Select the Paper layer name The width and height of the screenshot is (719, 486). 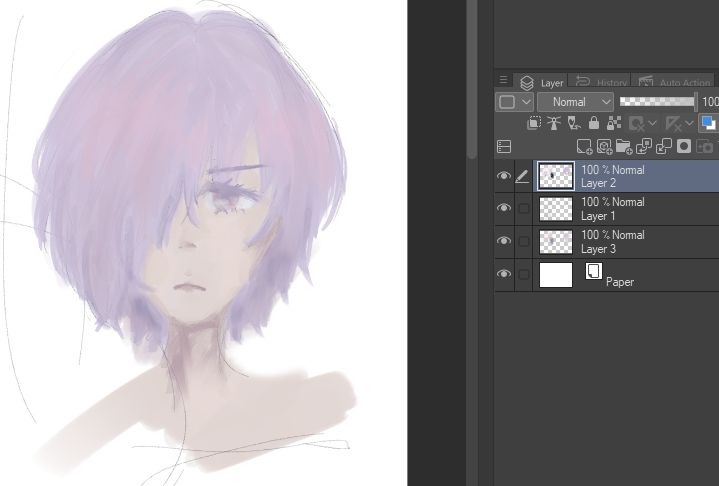tap(619, 282)
